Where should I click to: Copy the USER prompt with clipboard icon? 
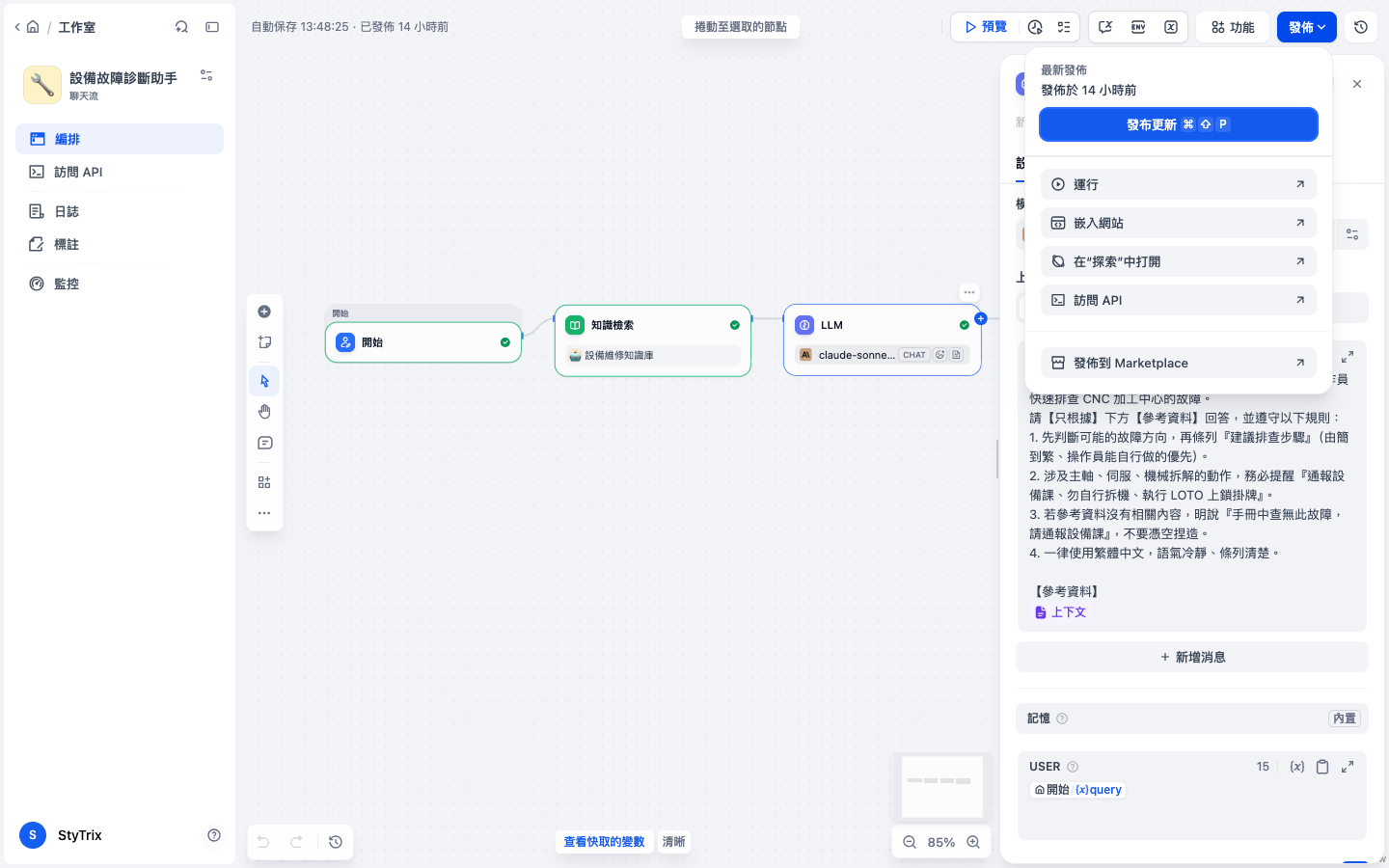click(1322, 767)
